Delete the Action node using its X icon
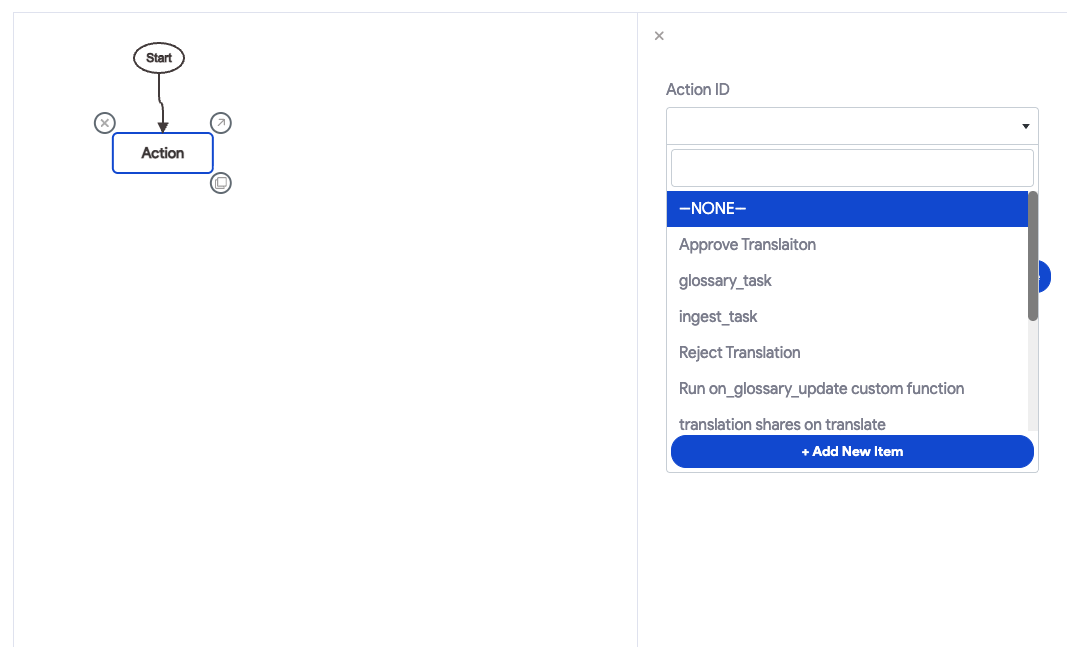 point(105,123)
